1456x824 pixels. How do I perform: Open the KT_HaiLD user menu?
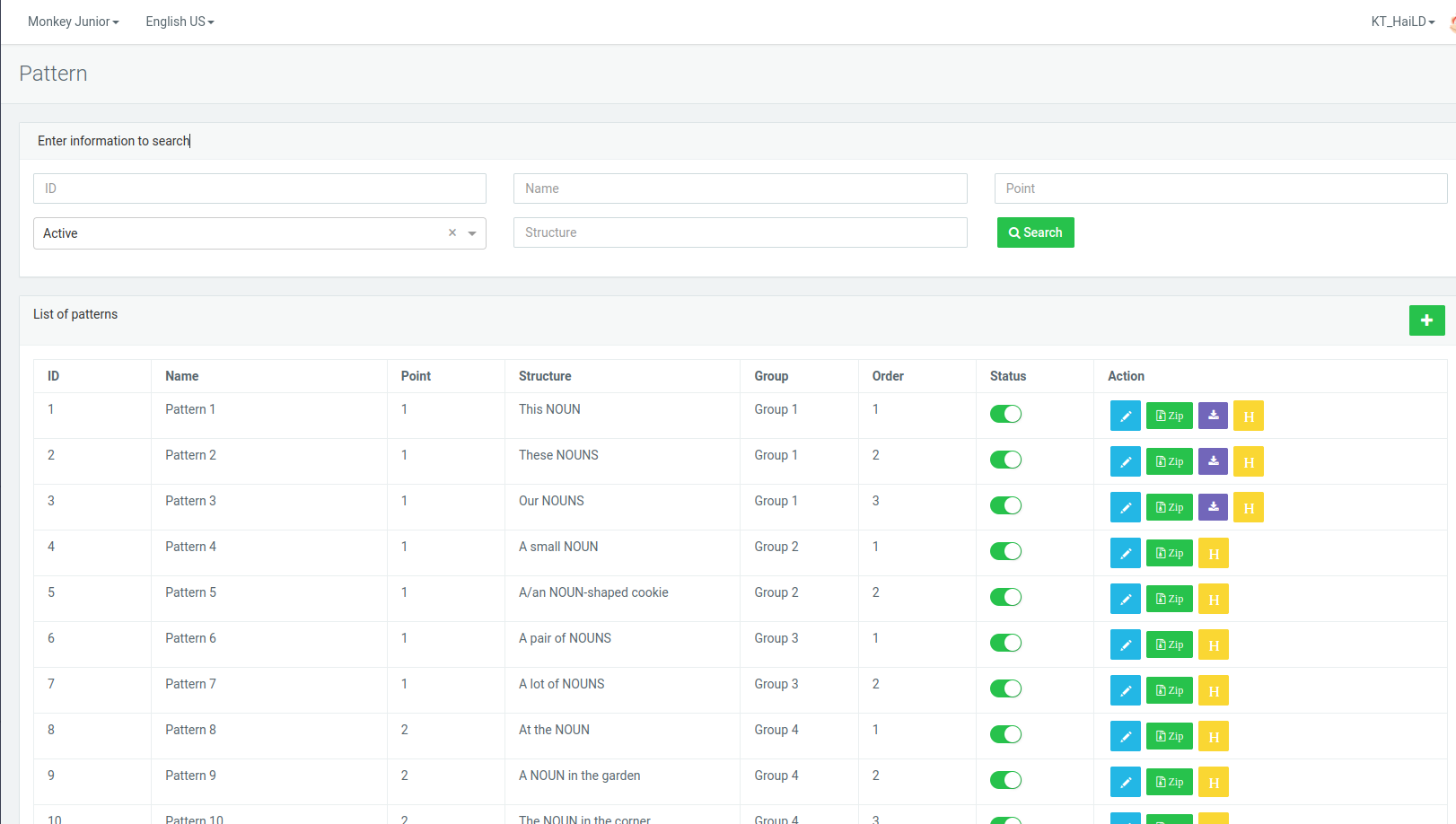(x=1402, y=22)
